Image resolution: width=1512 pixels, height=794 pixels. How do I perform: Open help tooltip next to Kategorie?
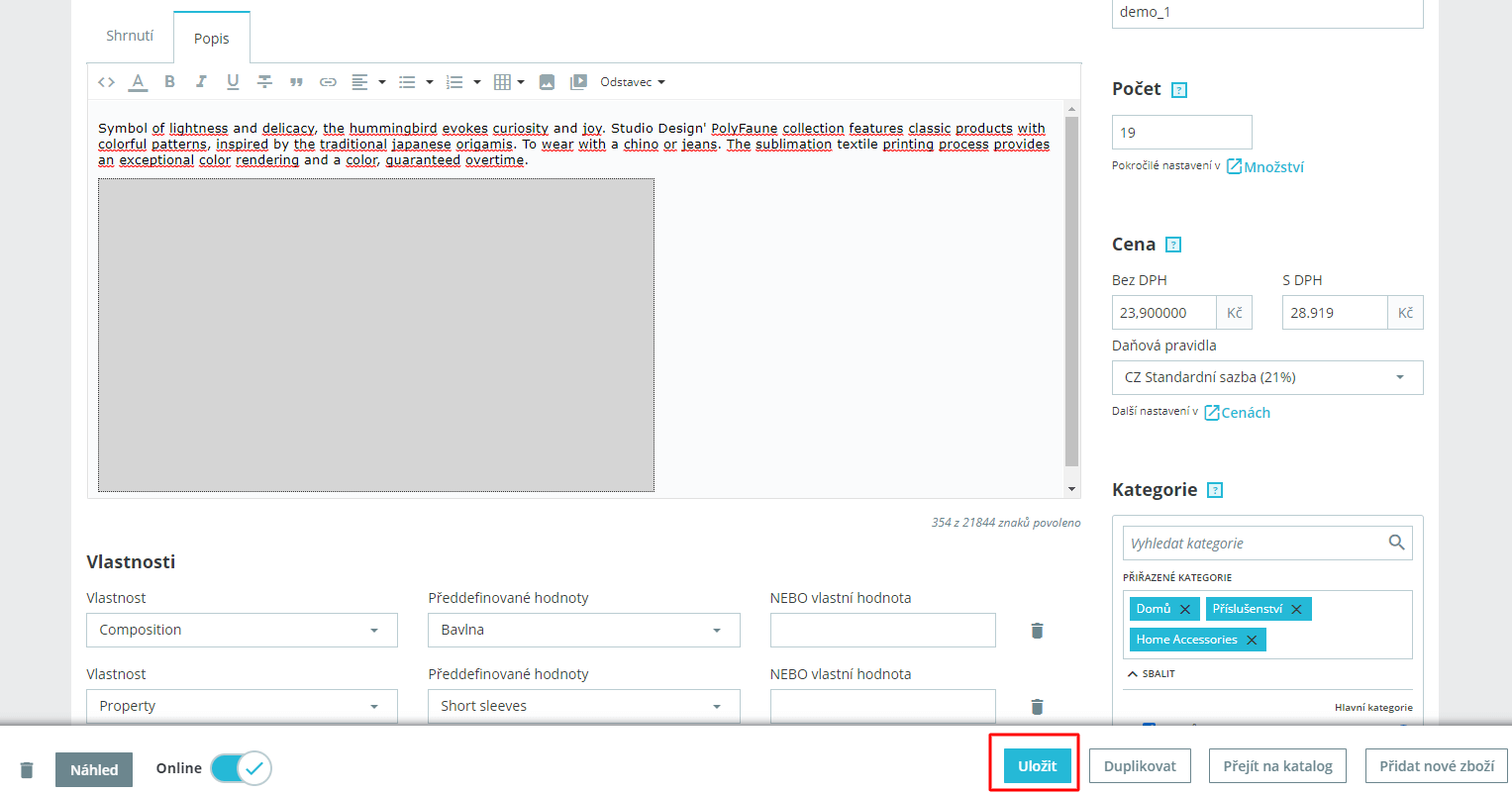pyautogui.click(x=1216, y=490)
